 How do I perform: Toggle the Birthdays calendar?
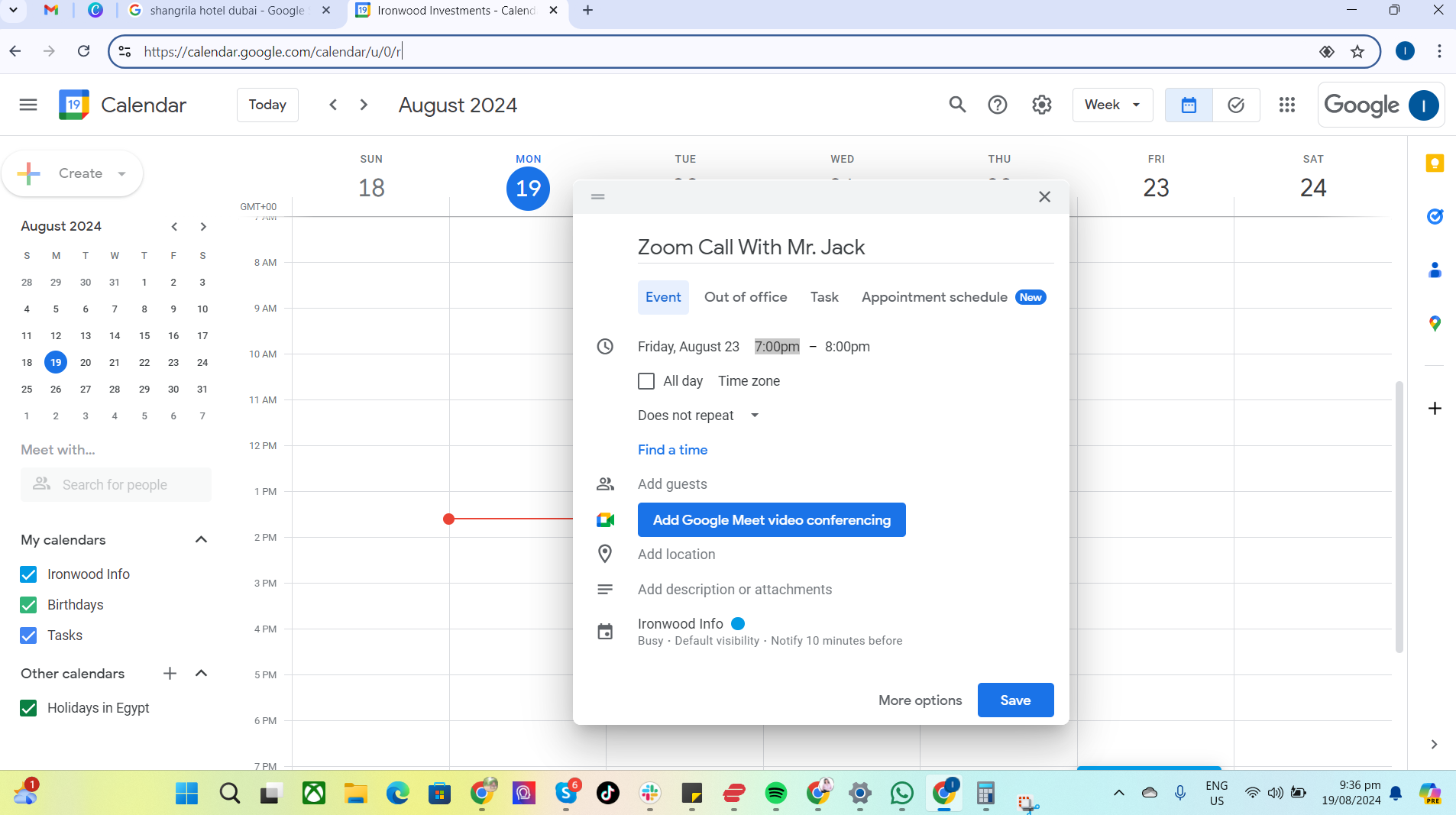point(28,605)
